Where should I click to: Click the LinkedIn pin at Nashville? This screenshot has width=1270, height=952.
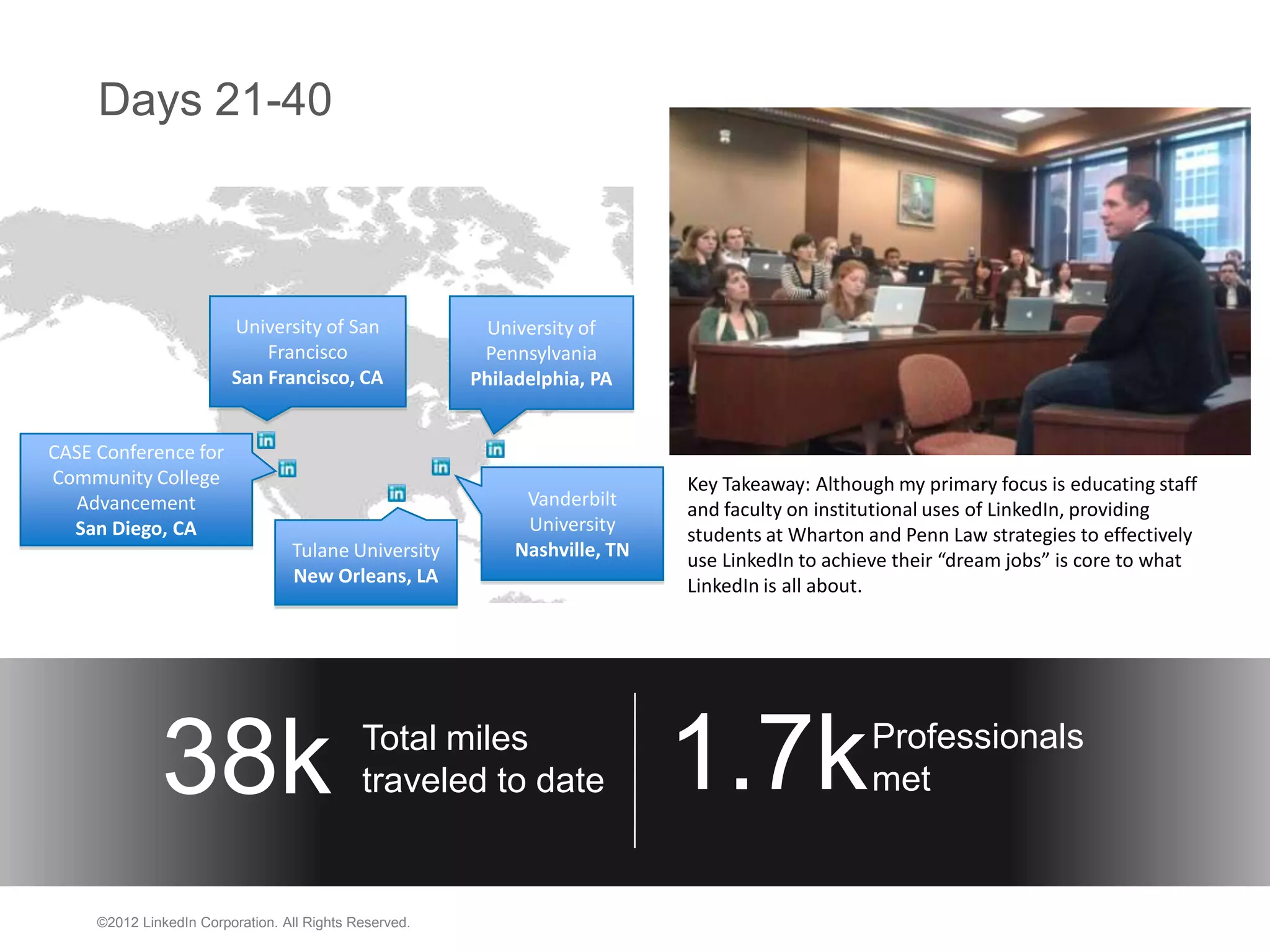pos(440,467)
